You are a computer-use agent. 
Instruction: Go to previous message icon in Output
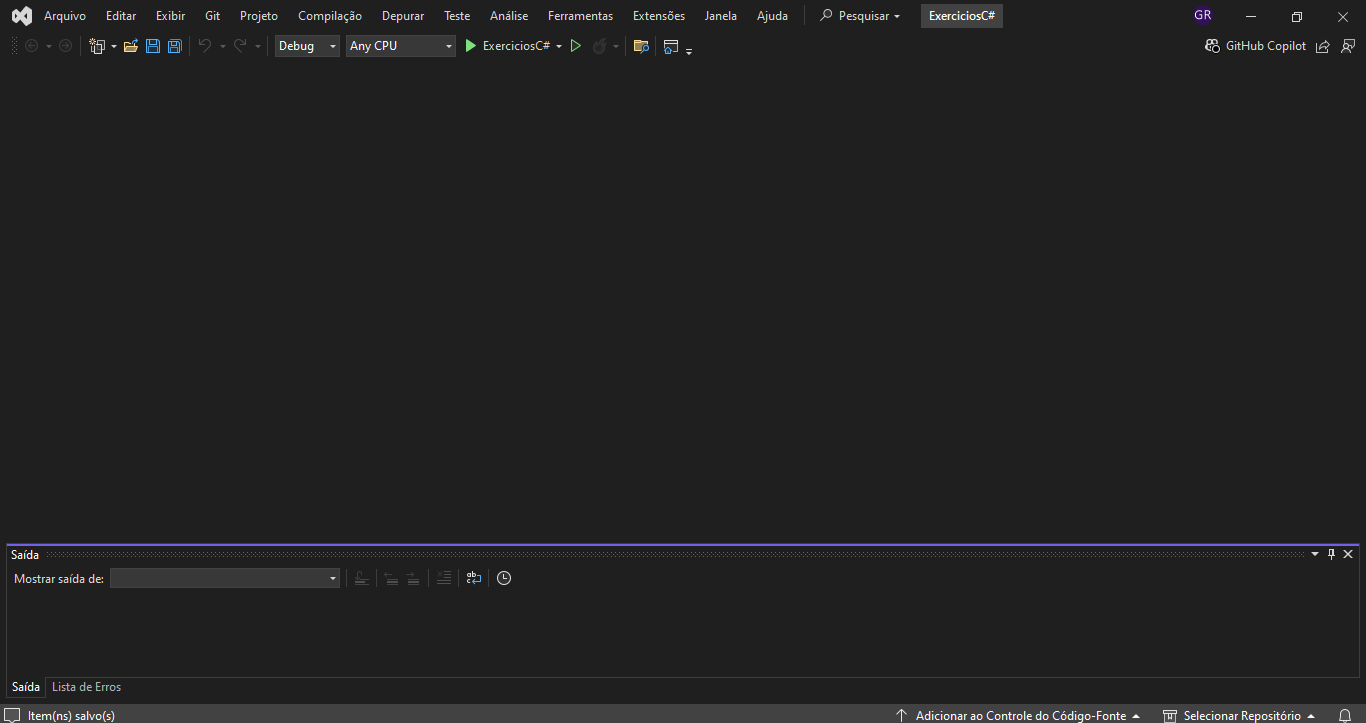pyautogui.click(x=391, y=578)
